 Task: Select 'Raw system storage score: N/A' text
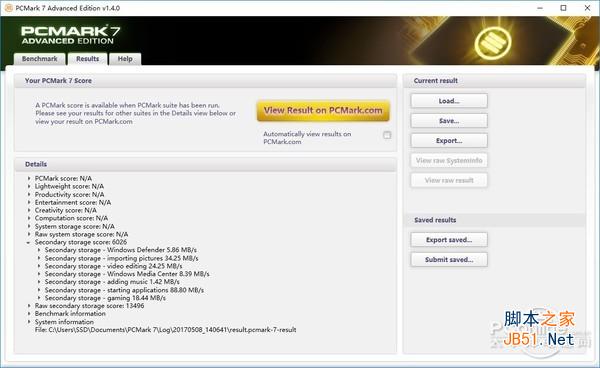82,234
